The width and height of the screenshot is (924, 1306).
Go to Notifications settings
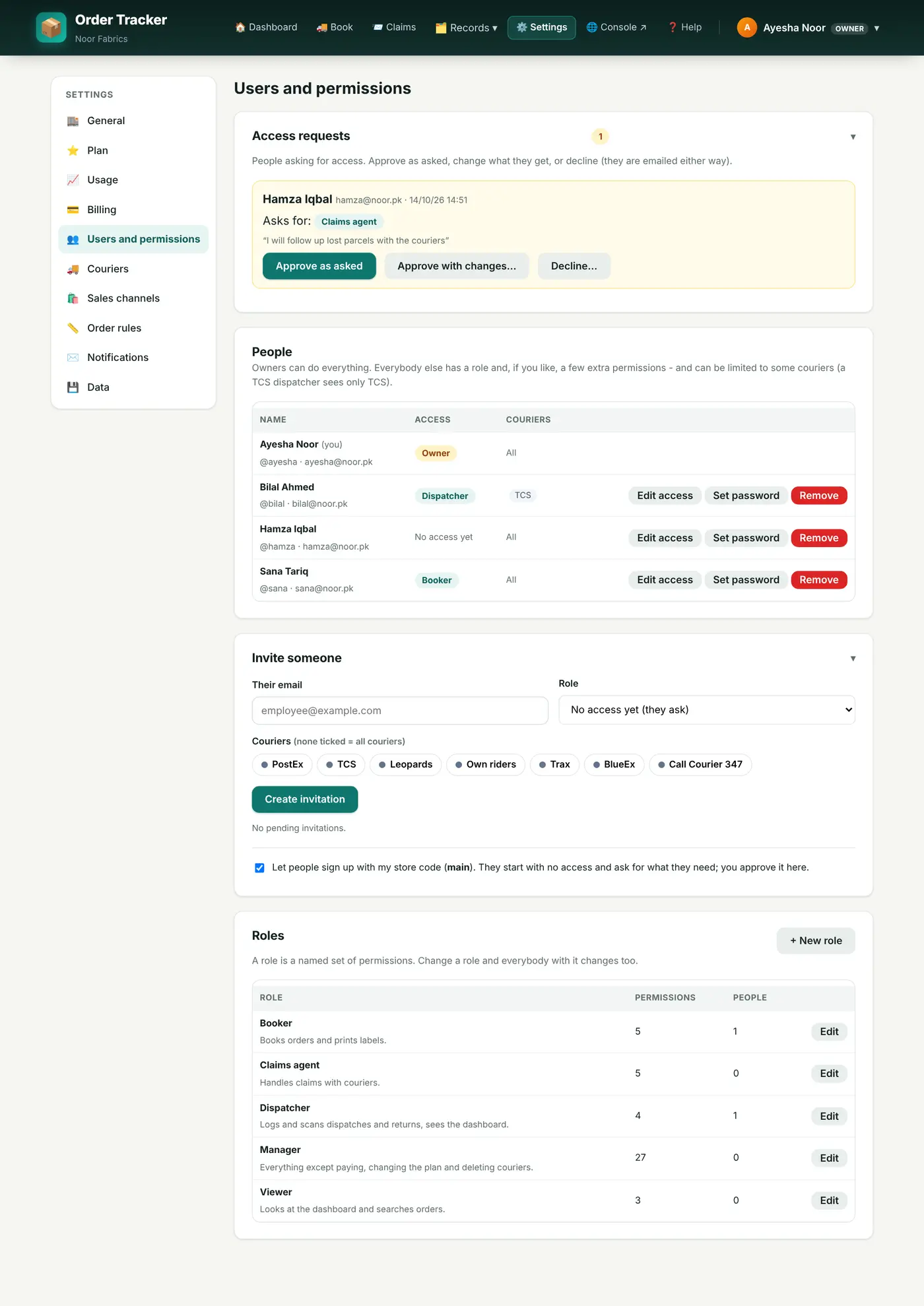(133, 358)
